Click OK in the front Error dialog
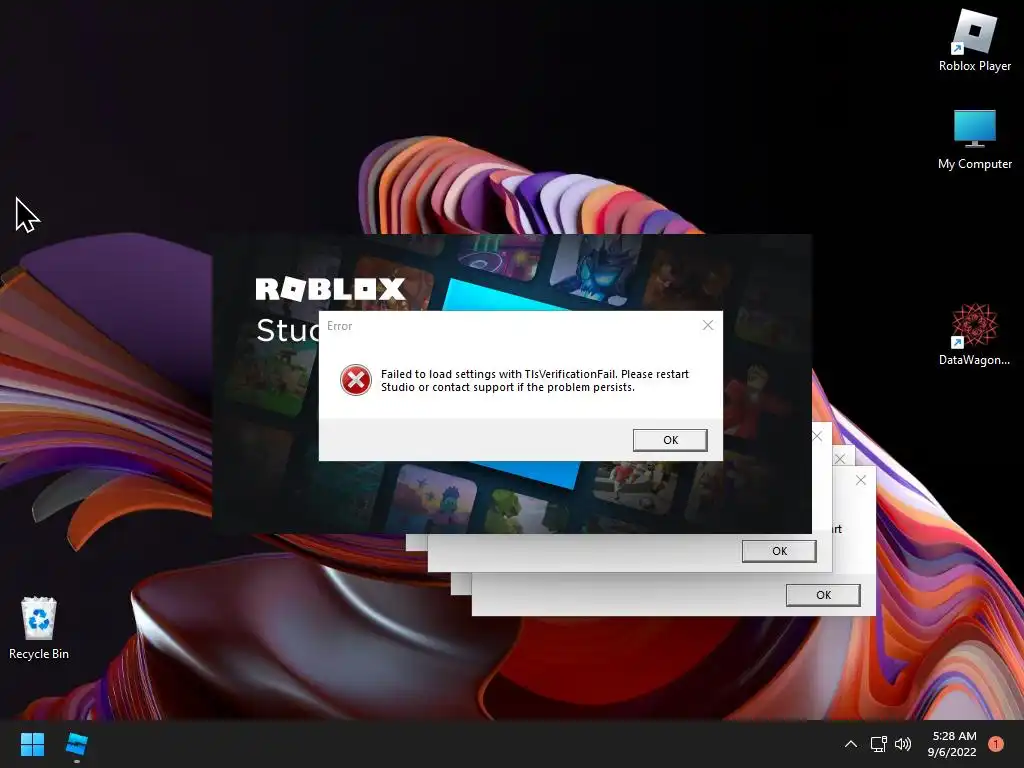The image size is (1024, 768). coord(670,440)
